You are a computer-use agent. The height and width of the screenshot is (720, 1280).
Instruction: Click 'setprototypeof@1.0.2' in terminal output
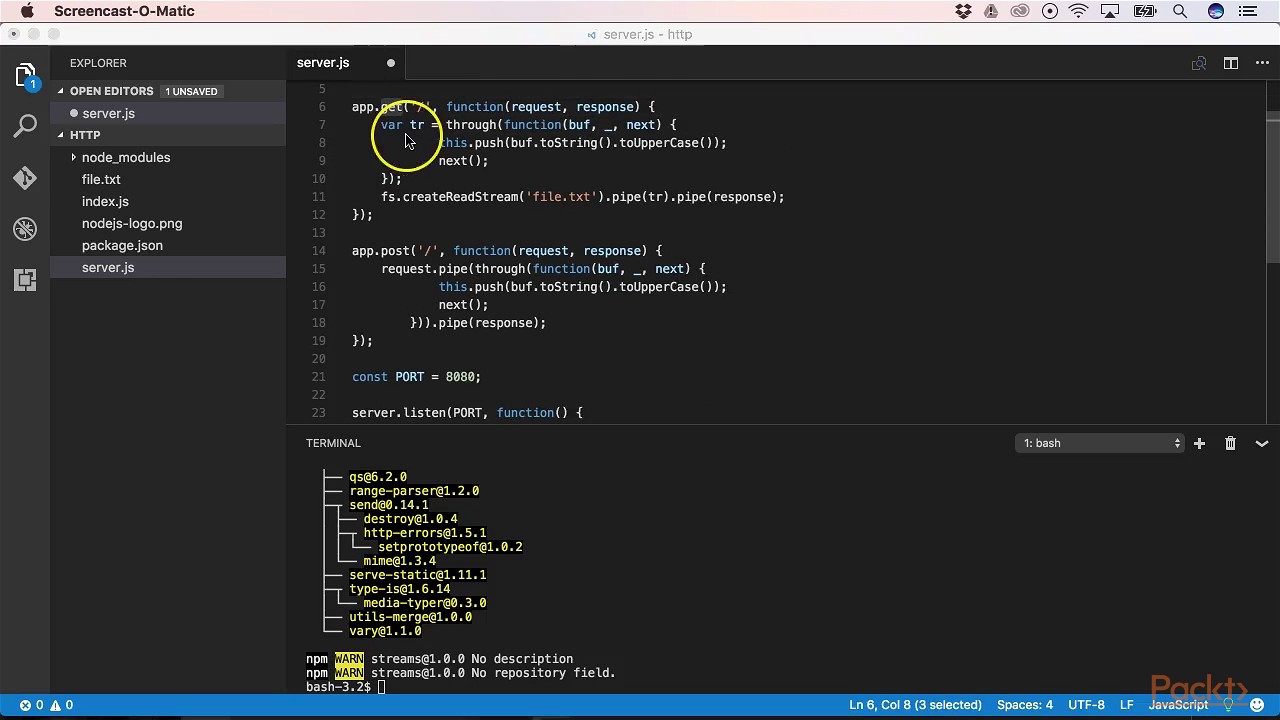450,547
